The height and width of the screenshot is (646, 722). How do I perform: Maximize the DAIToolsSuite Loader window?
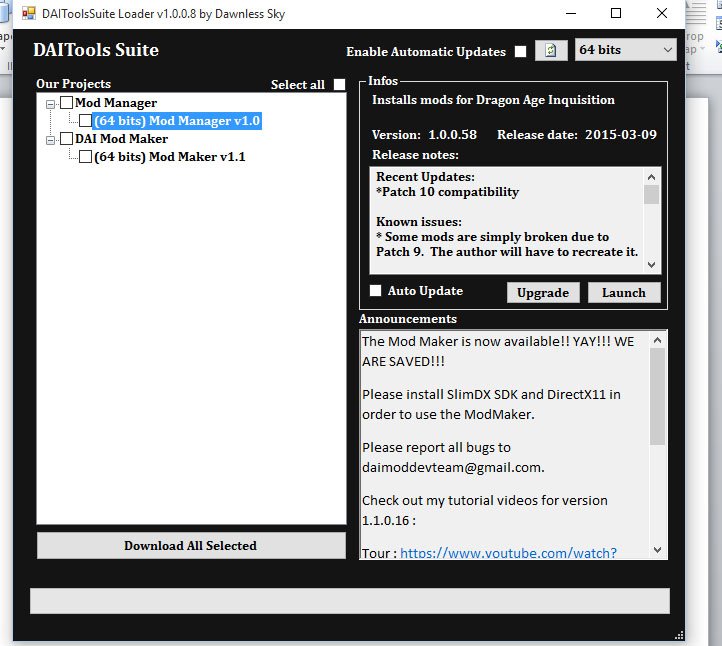coord(616,13)
